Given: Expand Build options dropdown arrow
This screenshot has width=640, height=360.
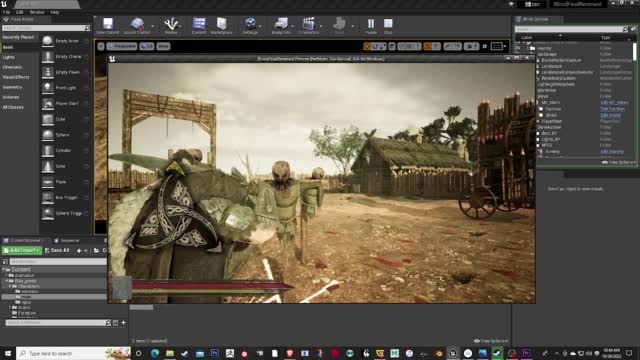Looking at the screenshot, I should 353,26.
